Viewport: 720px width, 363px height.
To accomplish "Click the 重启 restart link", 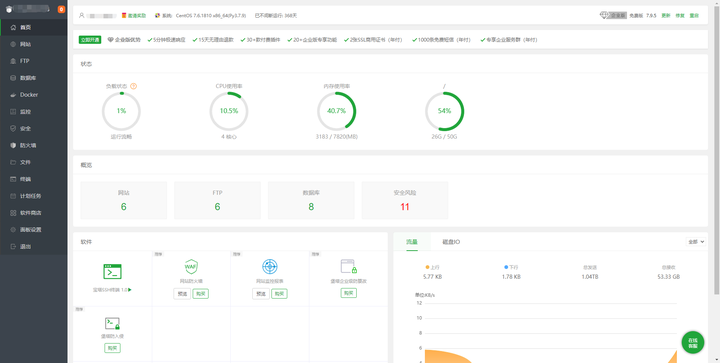I will click(x=694, y=16).
